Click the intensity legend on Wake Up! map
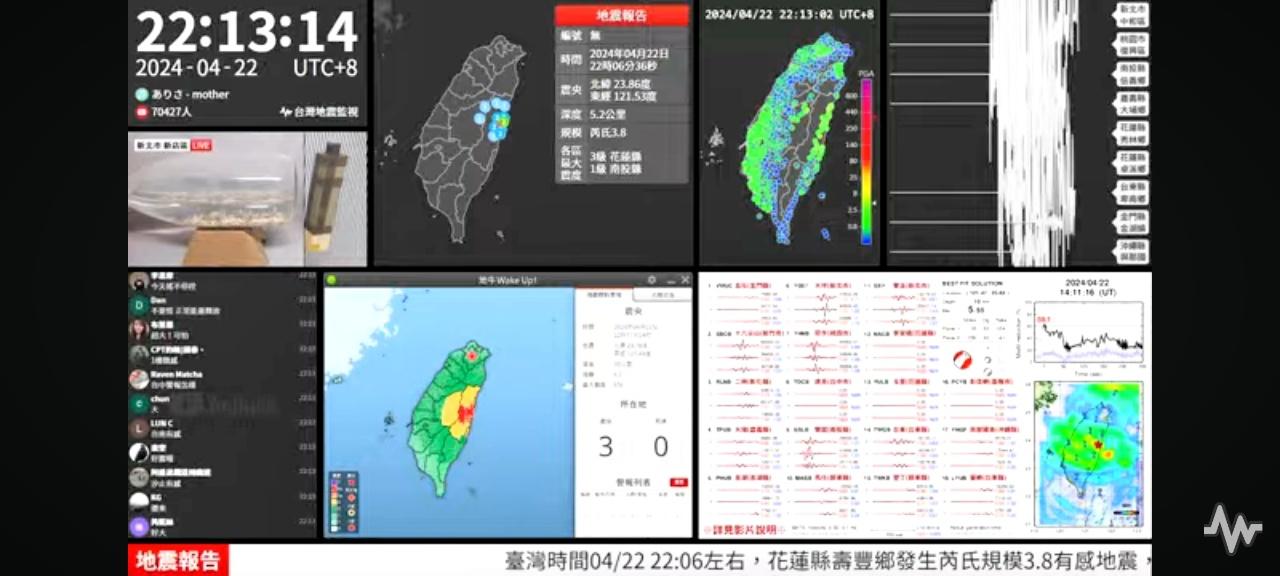Screen dimensions: 1280x576 [x=345, y=498]
